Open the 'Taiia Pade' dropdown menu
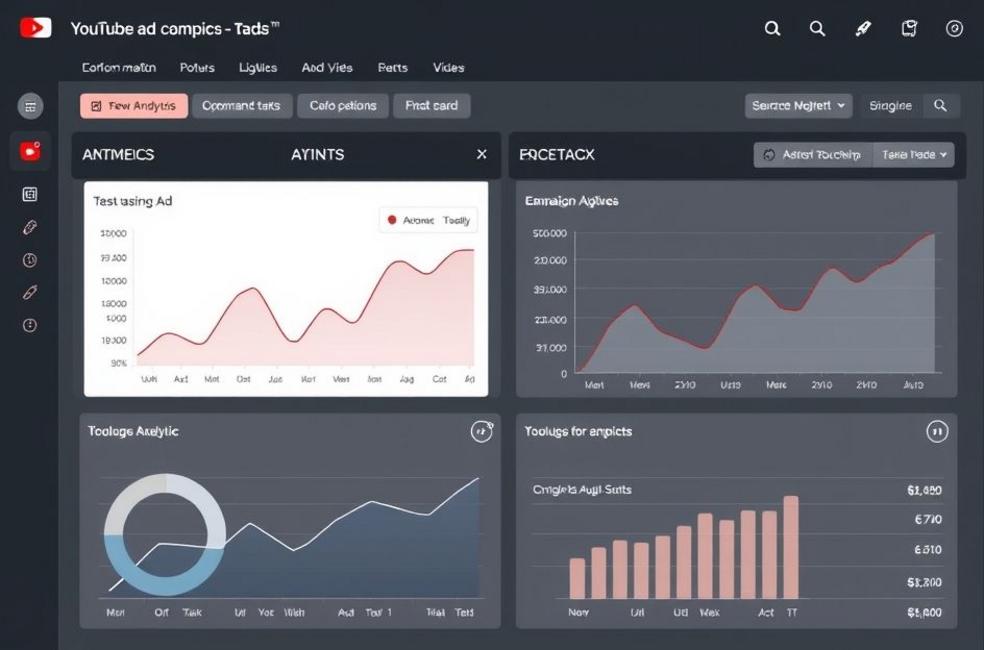 pyautogui.click(x=914, y=155)
